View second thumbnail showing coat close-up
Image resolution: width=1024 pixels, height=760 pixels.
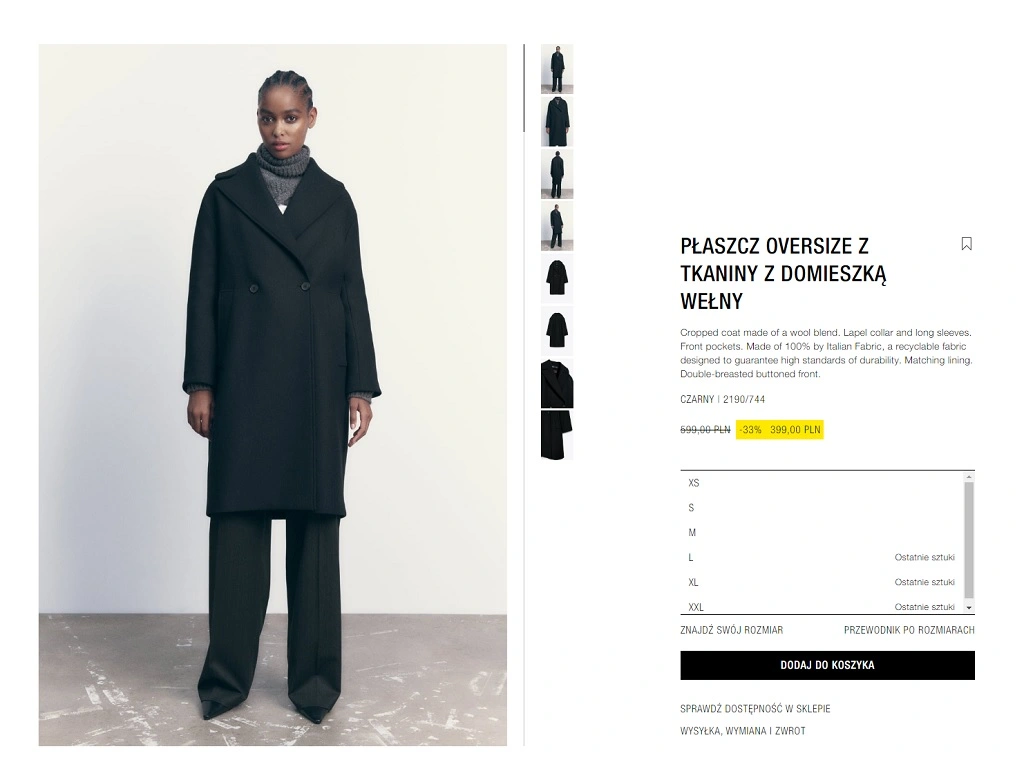(557, 121)
